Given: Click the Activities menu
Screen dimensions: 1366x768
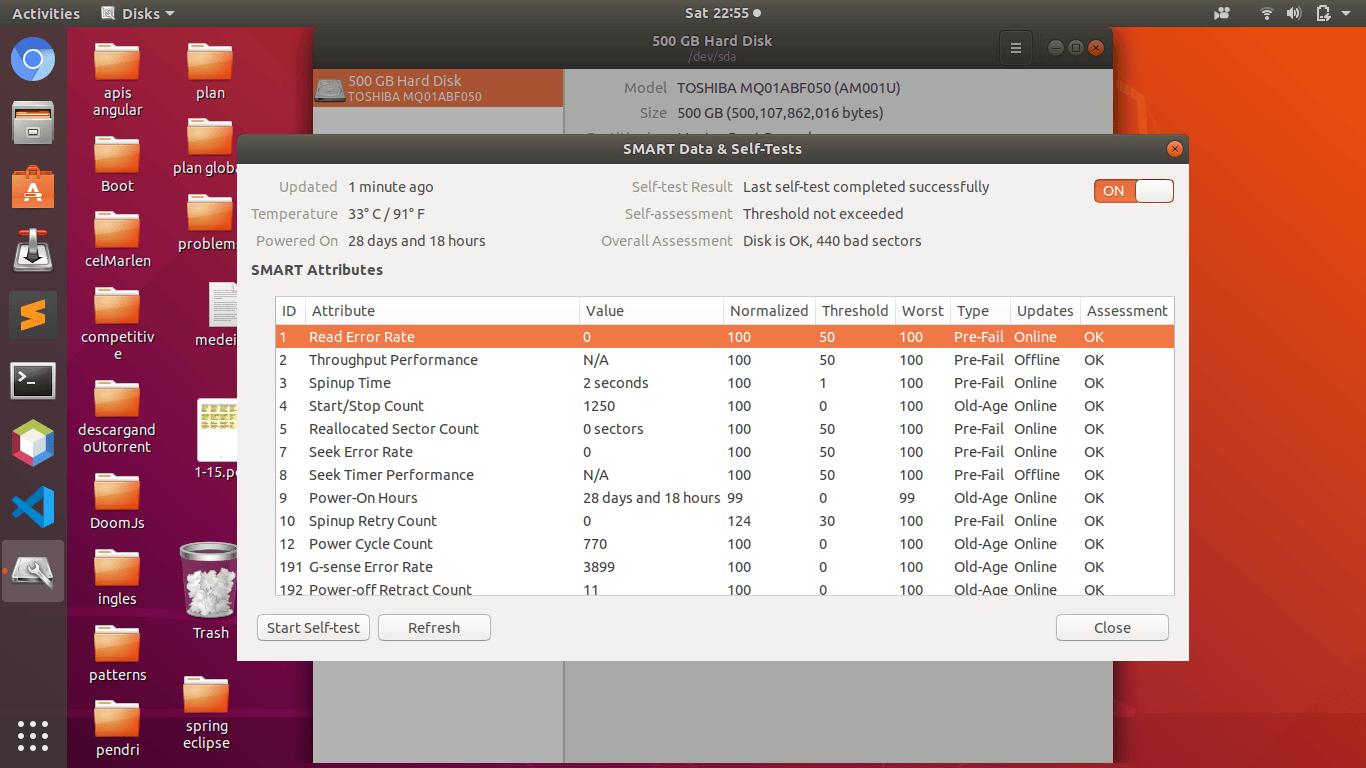Looking at the screenshot, I should pyautogui.click(x=46, y=14).
